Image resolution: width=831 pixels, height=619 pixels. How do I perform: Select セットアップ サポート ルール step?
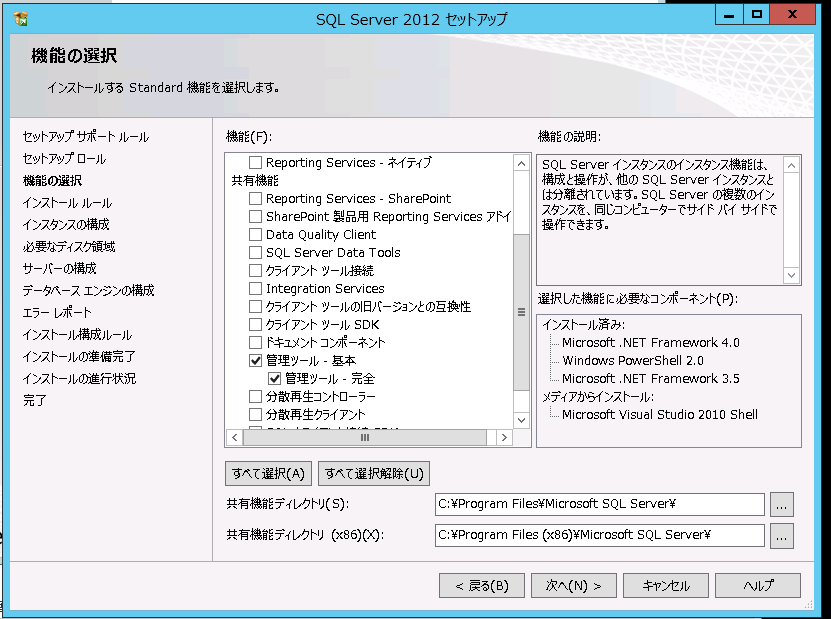[86, 137]
